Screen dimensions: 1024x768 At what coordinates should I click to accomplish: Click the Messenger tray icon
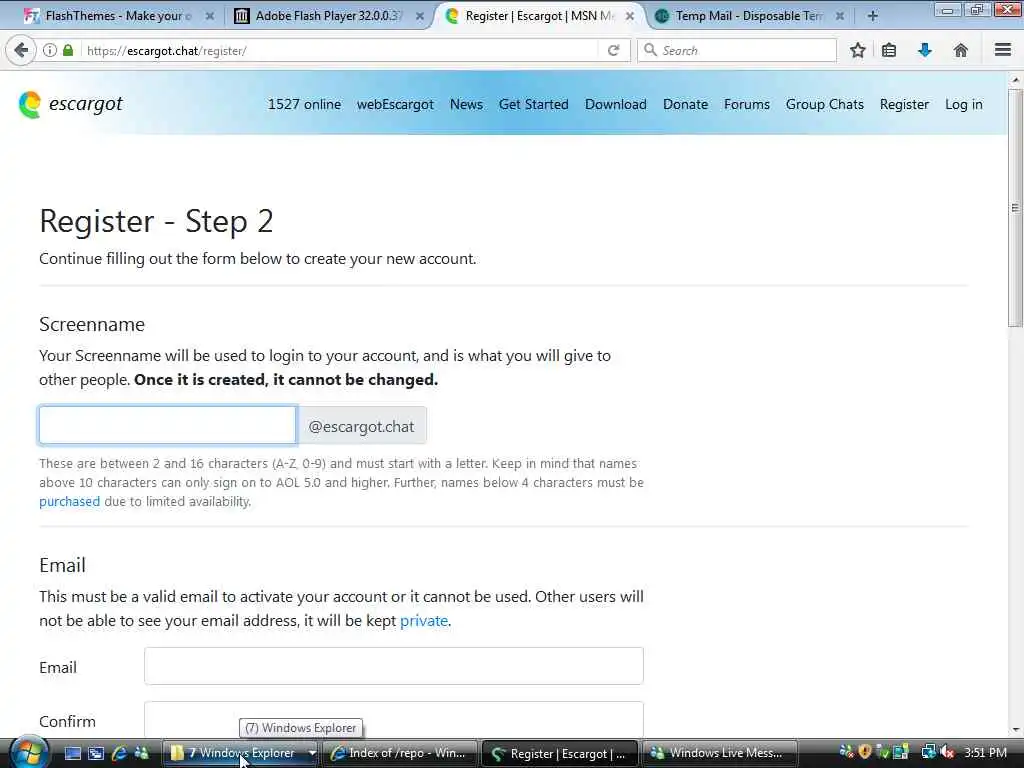click(x=846, y=752)
